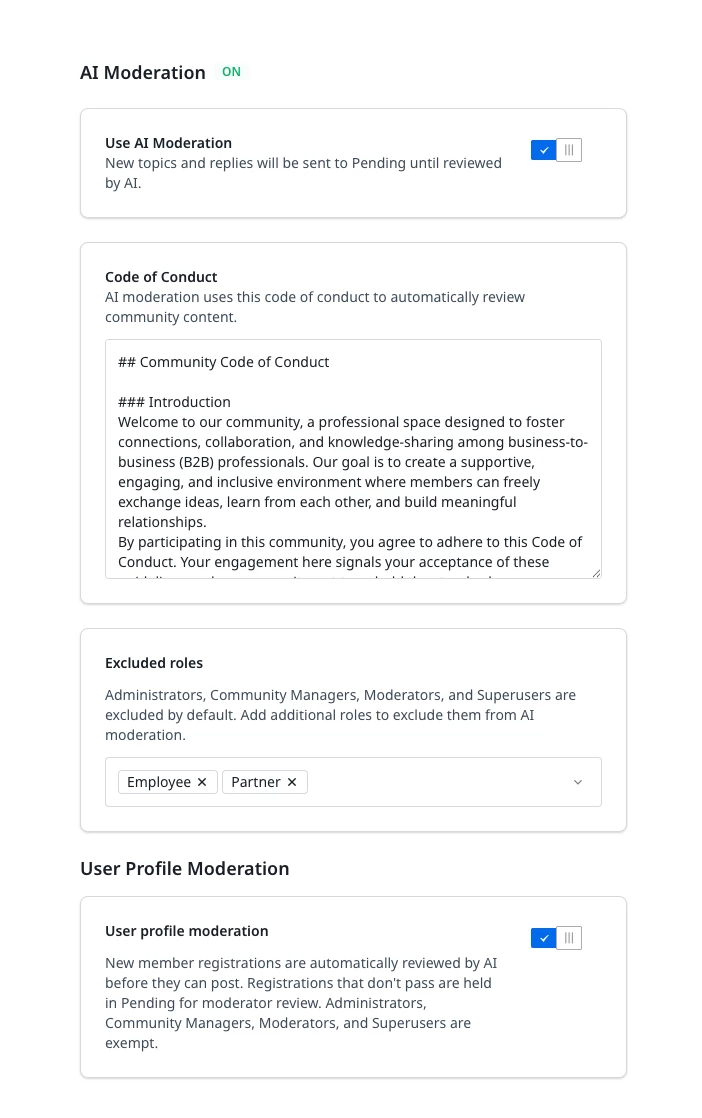Image resolution: width=702 pixels, height=1118 pixels.
Task: Click the ON status badge
Action: (x=232, y=72)
